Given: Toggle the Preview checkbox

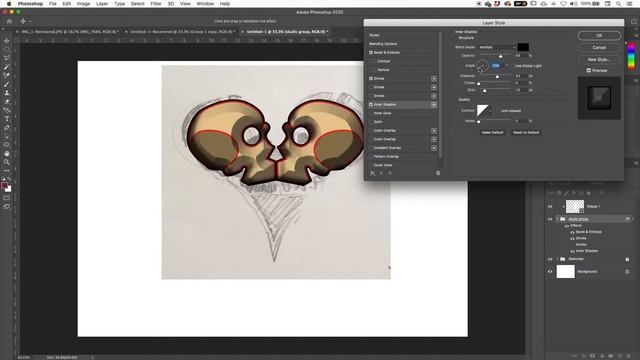Looking at the screenshot, I should (x=589, y=70).
